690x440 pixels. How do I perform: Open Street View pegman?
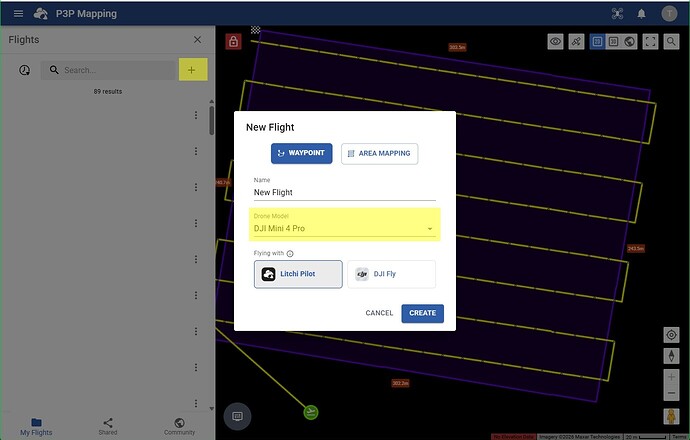pyautogui.click(x=671, y=416)
